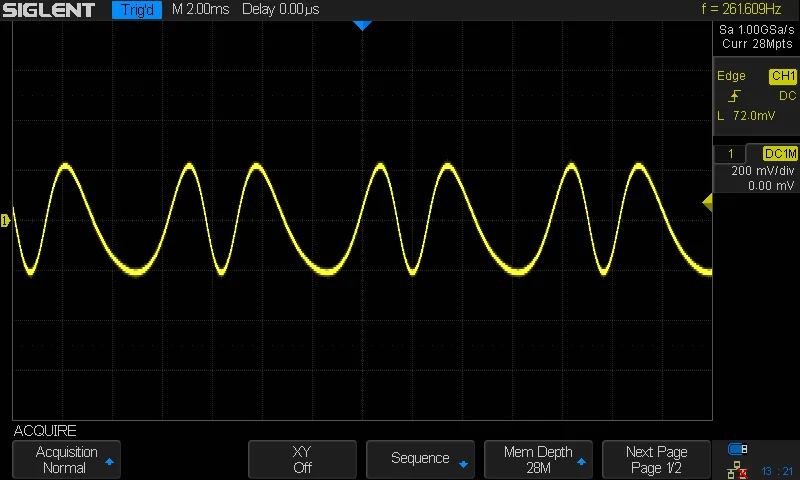Toggle XY mode Off button
This screenshot has height=480, width=800.
pyautogui.click(x=302, y=460)
